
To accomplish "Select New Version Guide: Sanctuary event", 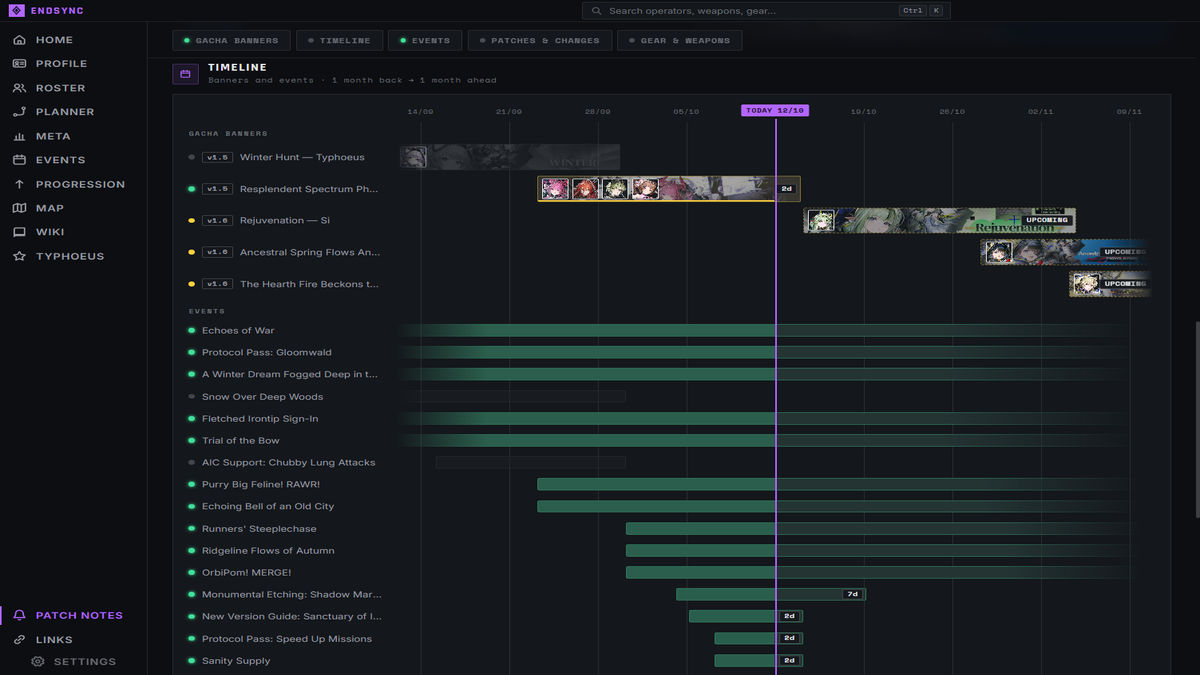I will [x=292, y=617].
